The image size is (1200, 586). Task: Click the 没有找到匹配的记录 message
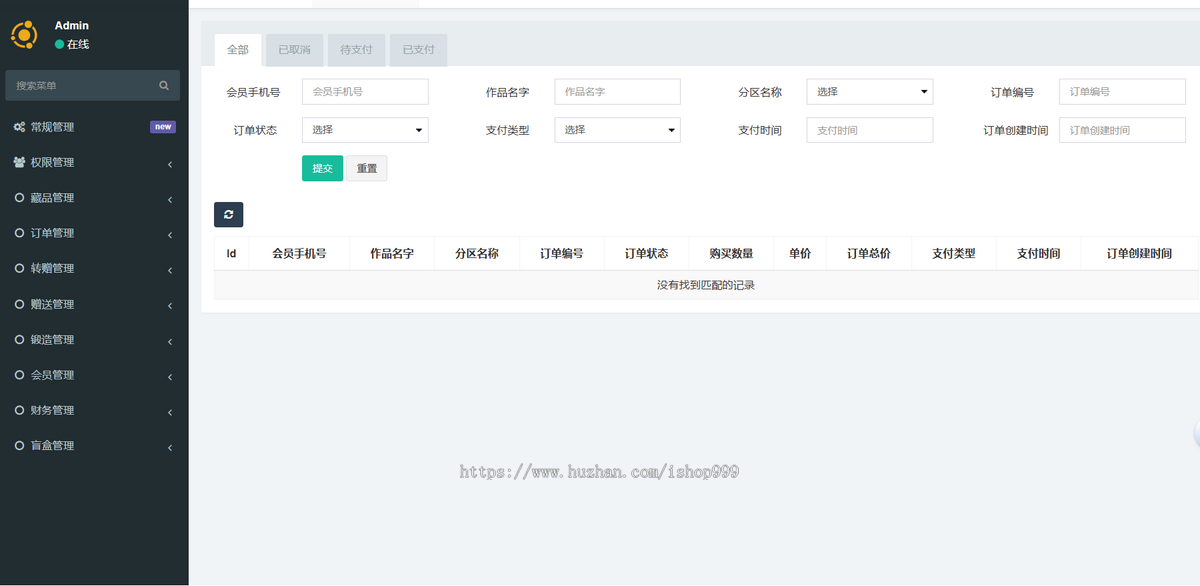[706, 285]
